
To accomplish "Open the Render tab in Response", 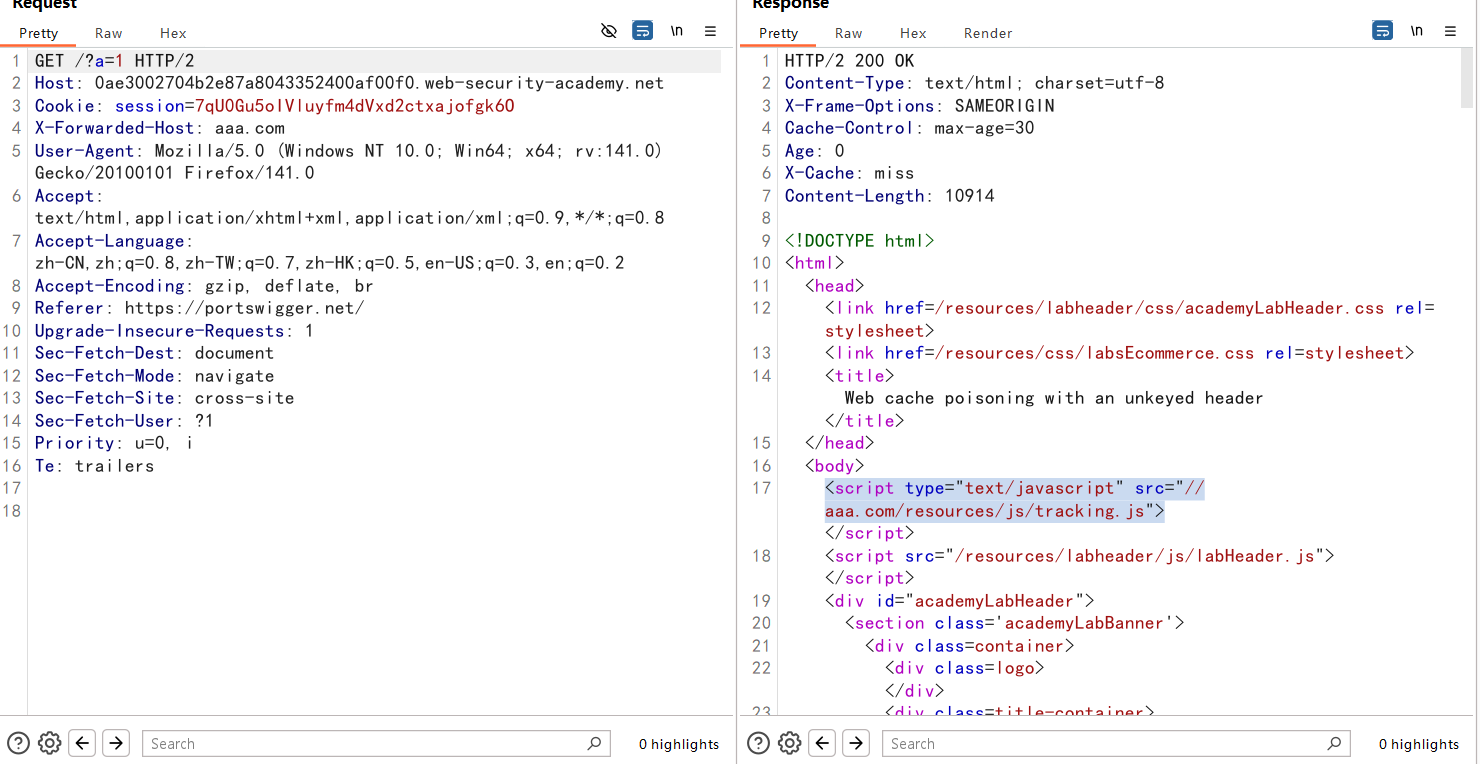I will pos(988,33).
